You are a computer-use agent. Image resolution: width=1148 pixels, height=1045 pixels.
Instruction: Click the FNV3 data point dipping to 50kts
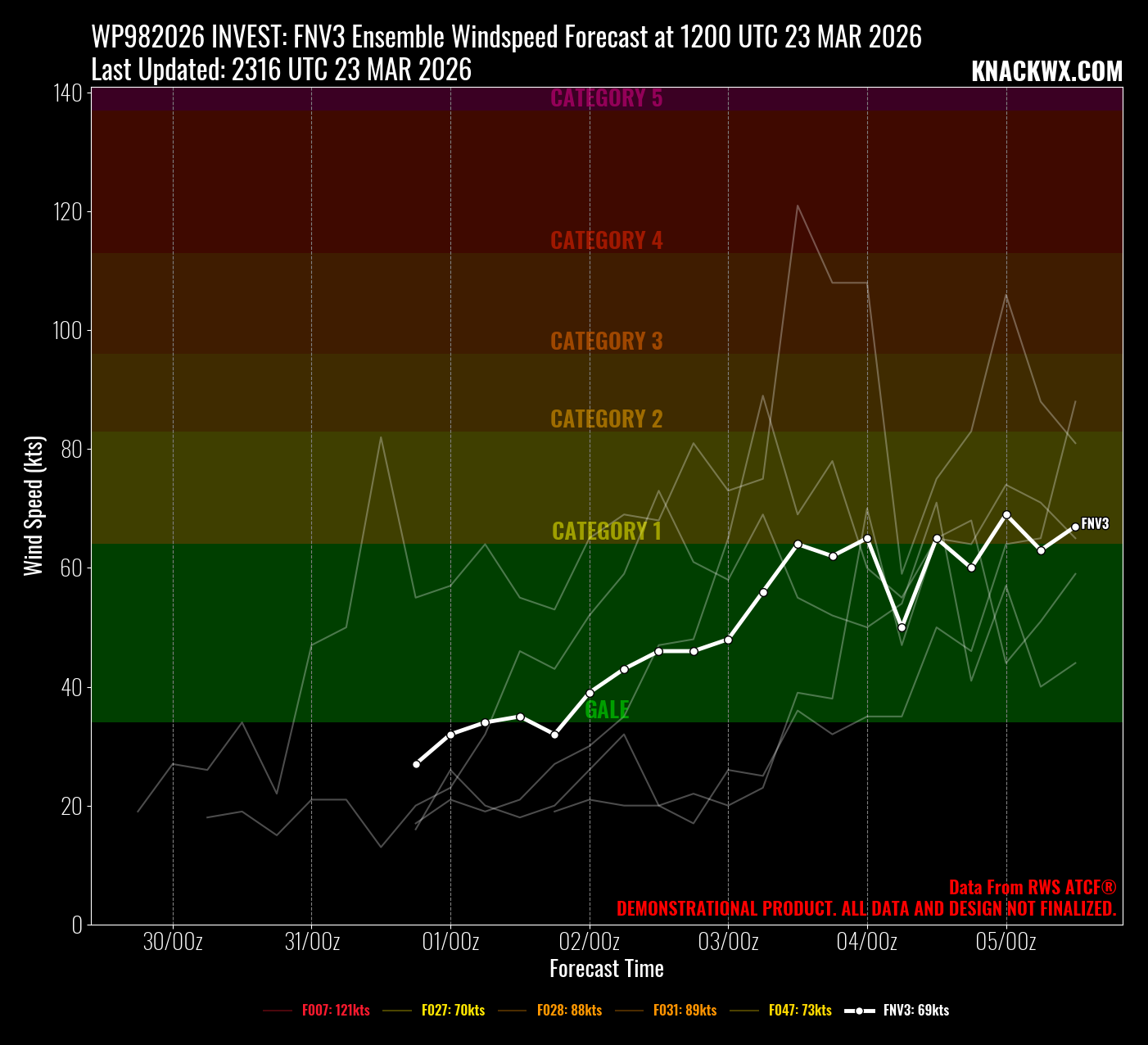902,627
